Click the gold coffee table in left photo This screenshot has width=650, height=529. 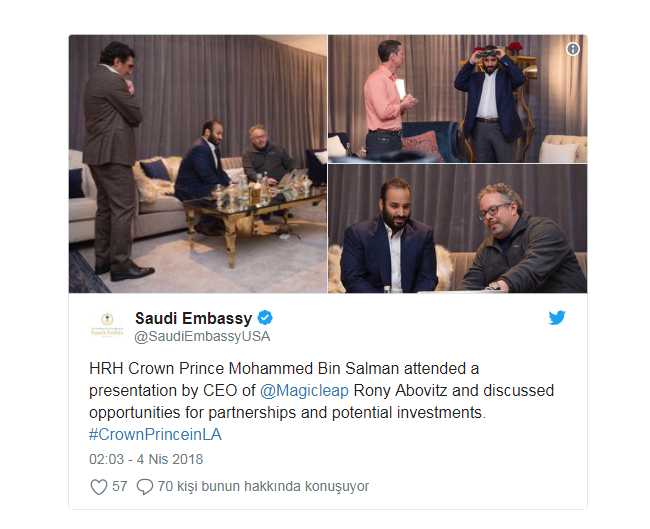249,216
